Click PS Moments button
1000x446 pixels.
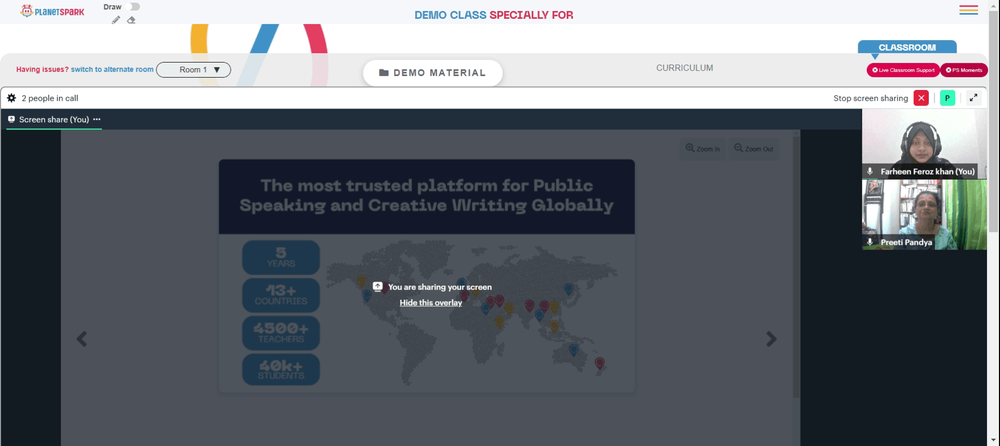tap(964, 70)
